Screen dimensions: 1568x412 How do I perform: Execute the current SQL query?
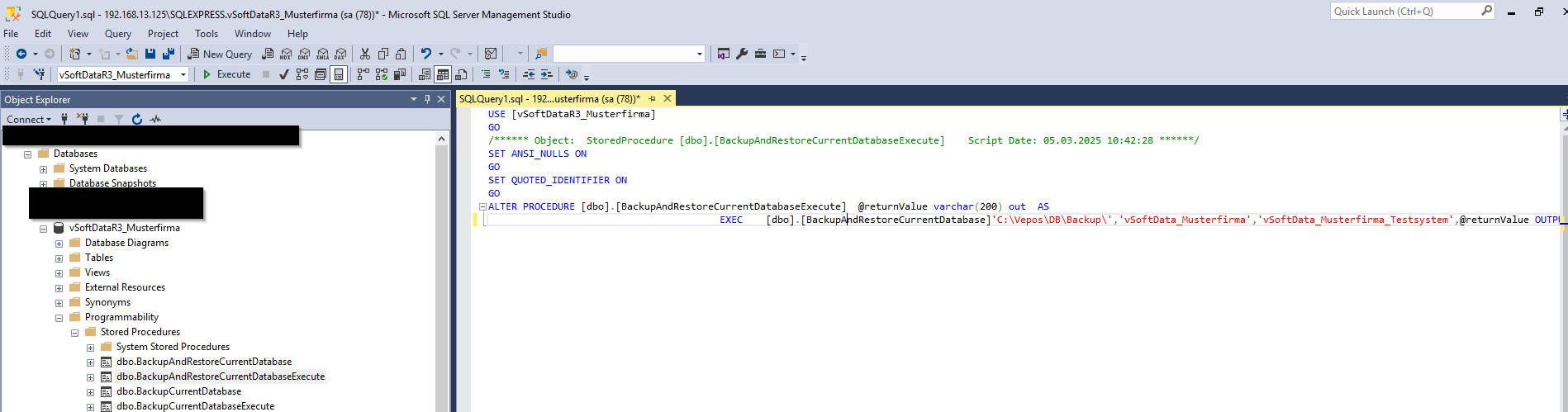coord(226,74)
